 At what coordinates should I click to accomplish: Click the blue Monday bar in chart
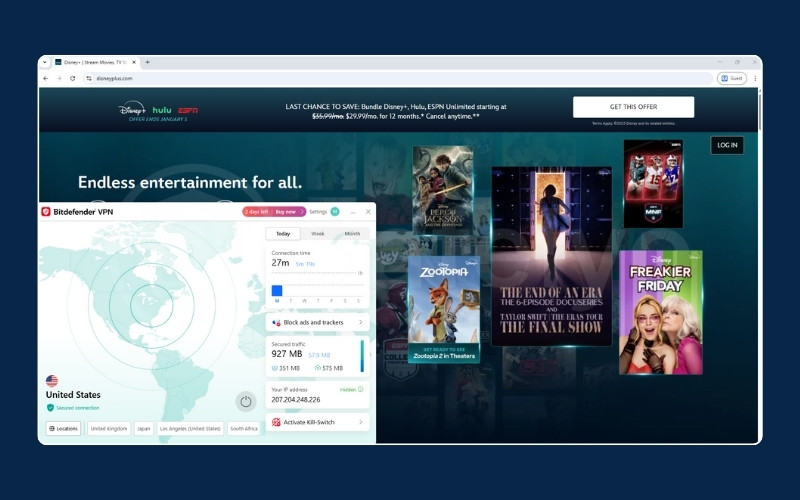(x=277, y=290)
